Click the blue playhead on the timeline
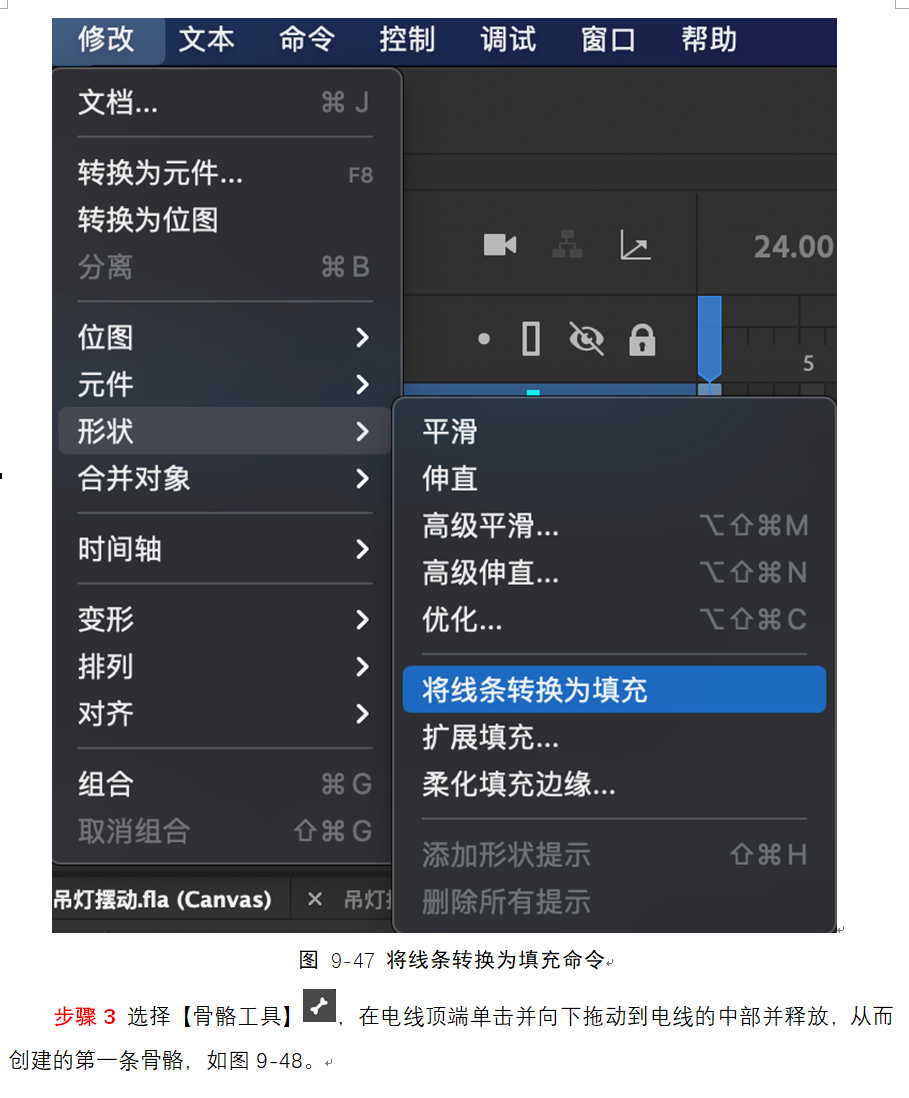The width and height of the screenshot is (909, 1098). pyautogui.click(x=709, y=338)
